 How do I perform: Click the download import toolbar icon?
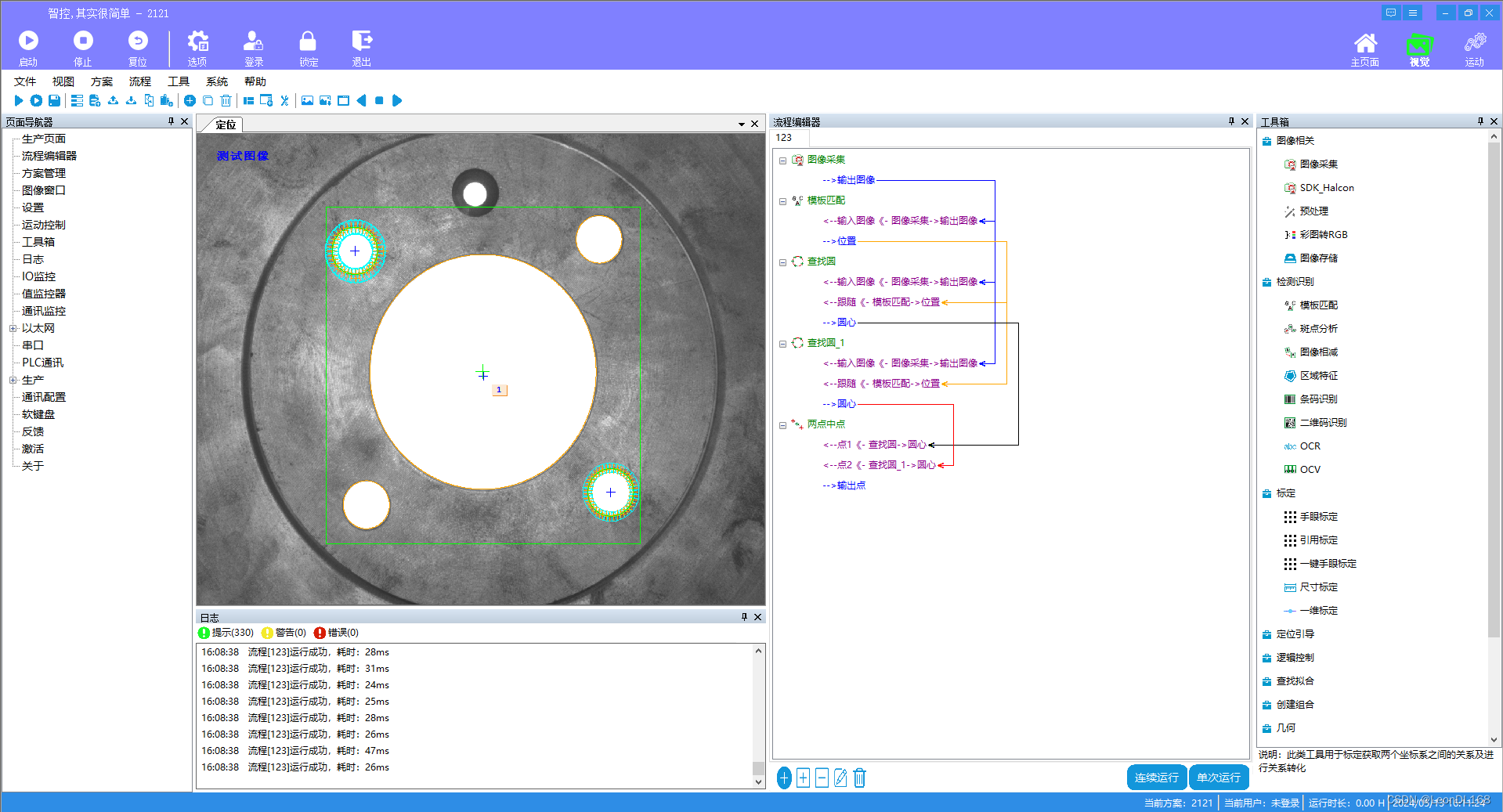tap(131, 100)
